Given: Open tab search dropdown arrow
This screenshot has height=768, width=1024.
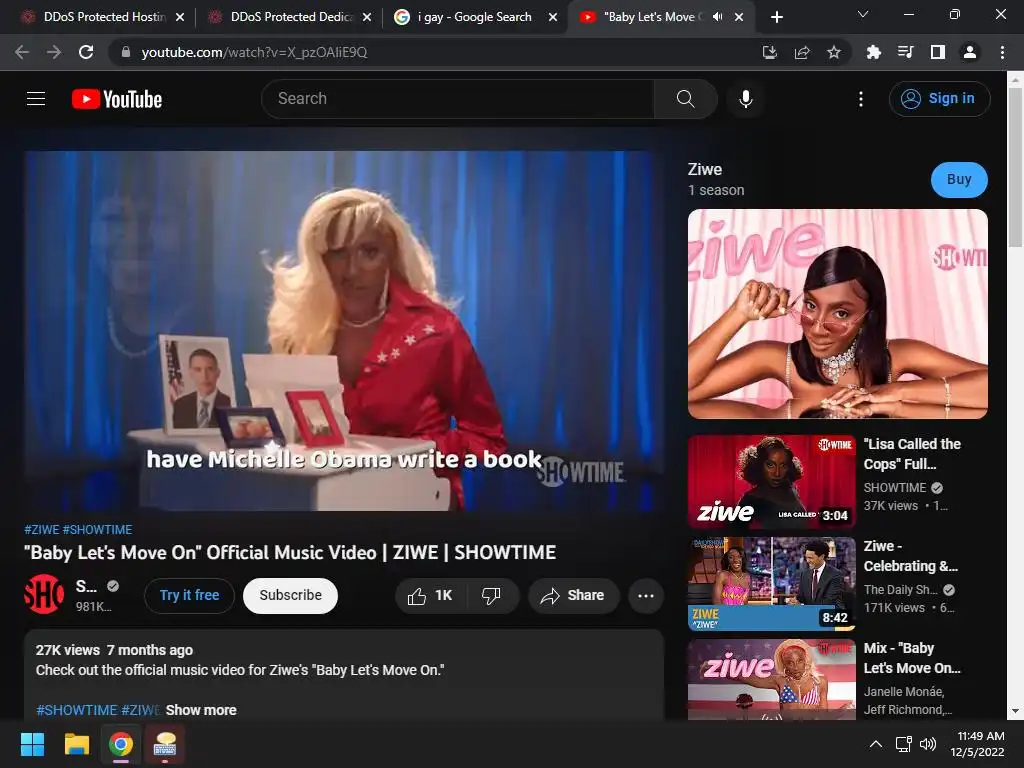Looking at the screenshot, I should click(863, 14).
